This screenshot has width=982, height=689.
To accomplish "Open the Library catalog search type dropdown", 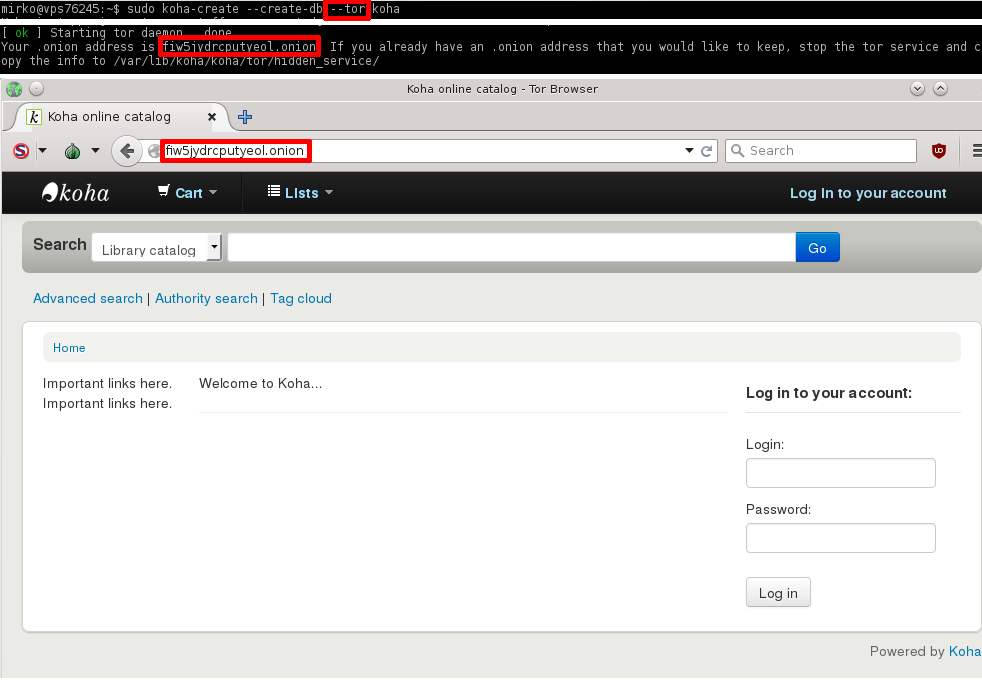I will coord(156,248).
